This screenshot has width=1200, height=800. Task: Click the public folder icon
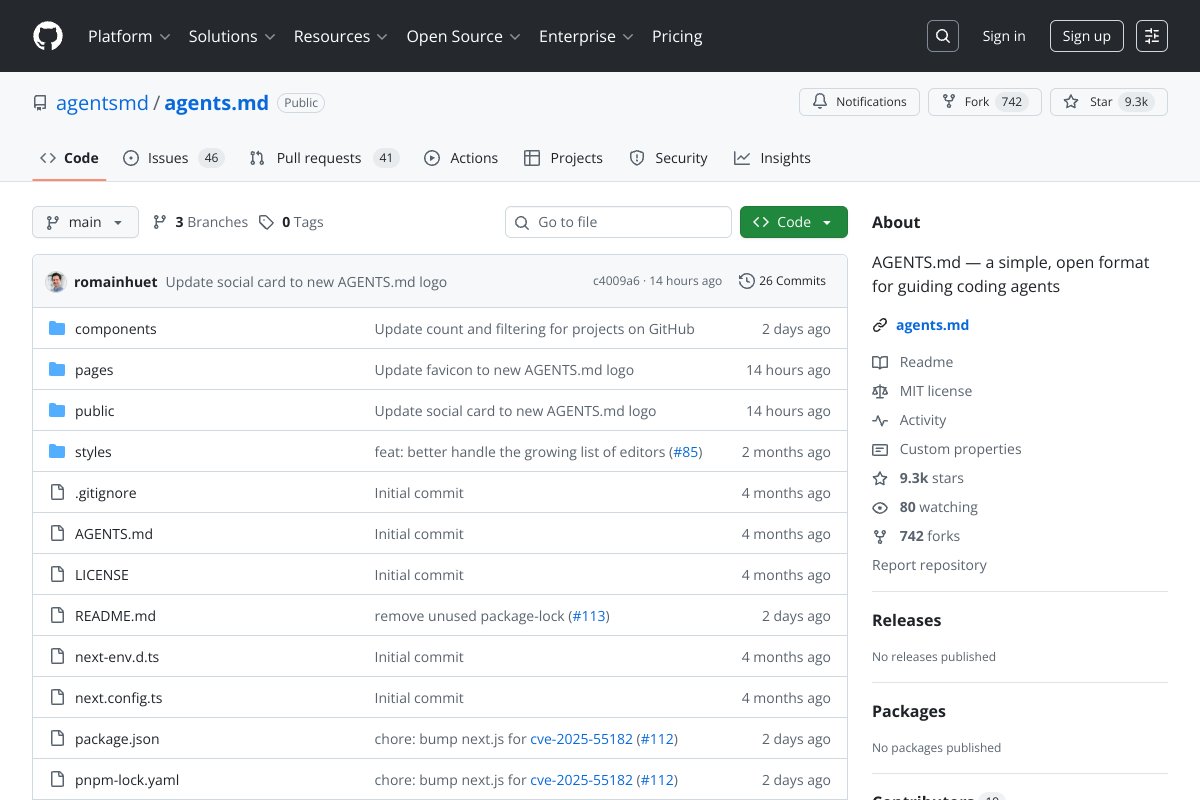point(57,411)
